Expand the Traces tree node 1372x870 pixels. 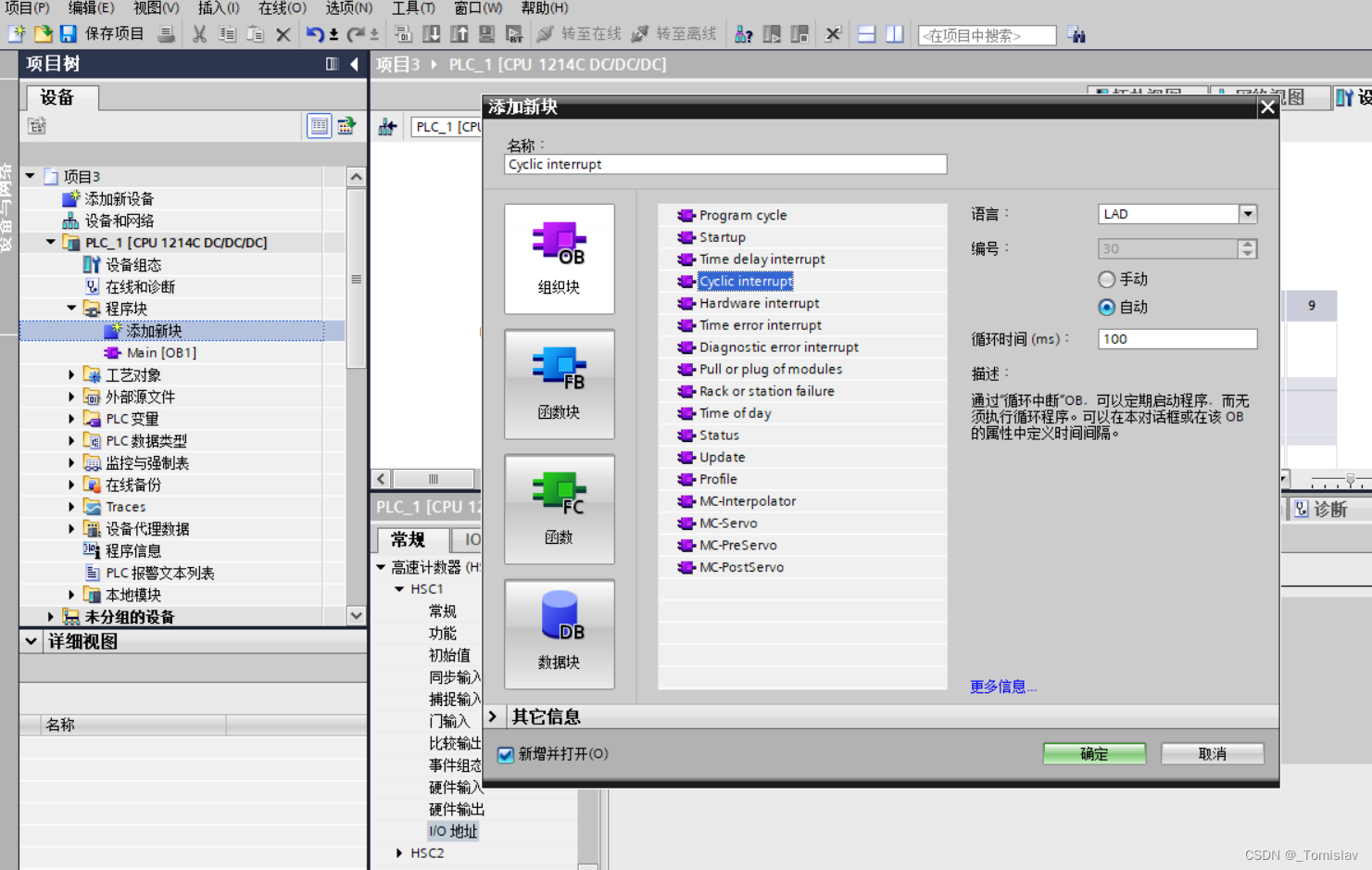pyautogui.click(x=71, y=506)
